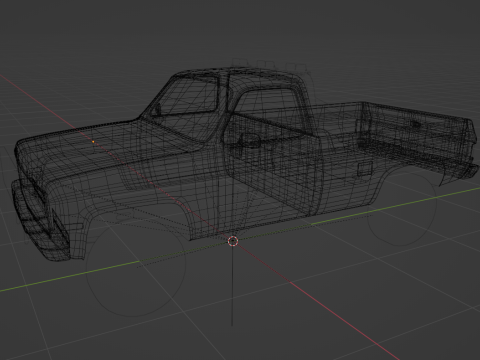Click the rectangular fuel door on the truck bed side
Image resolution: width=480 pixels, height=360 pixels.
point(365,169)
